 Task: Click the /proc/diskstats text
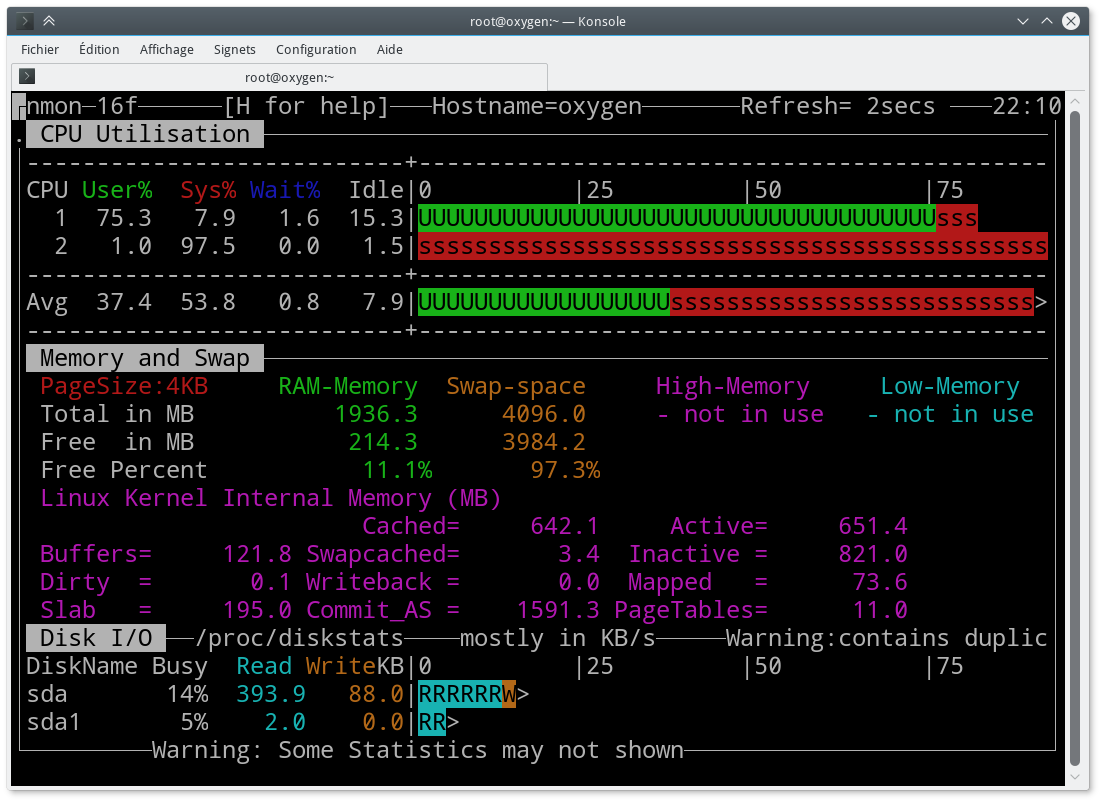[299, 639]
